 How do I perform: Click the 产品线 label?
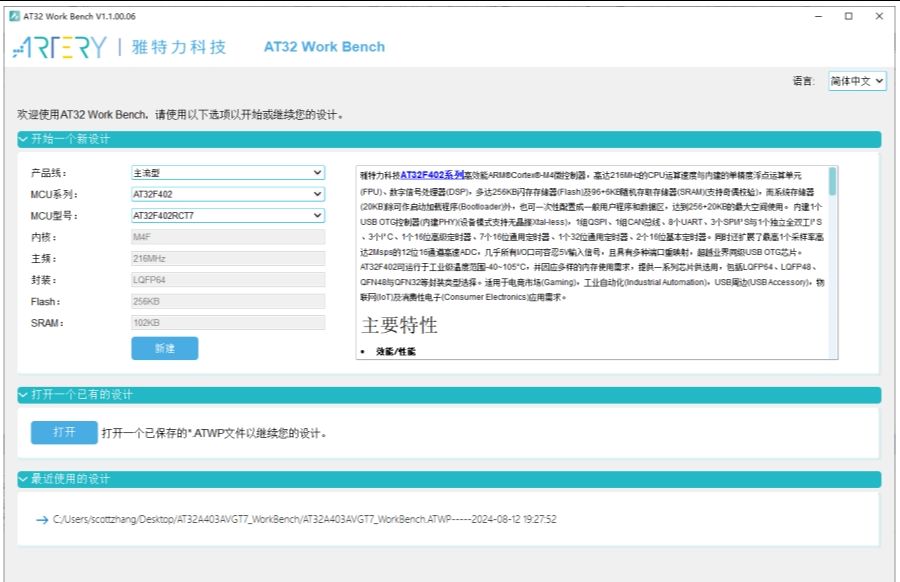tap(49, 173)
